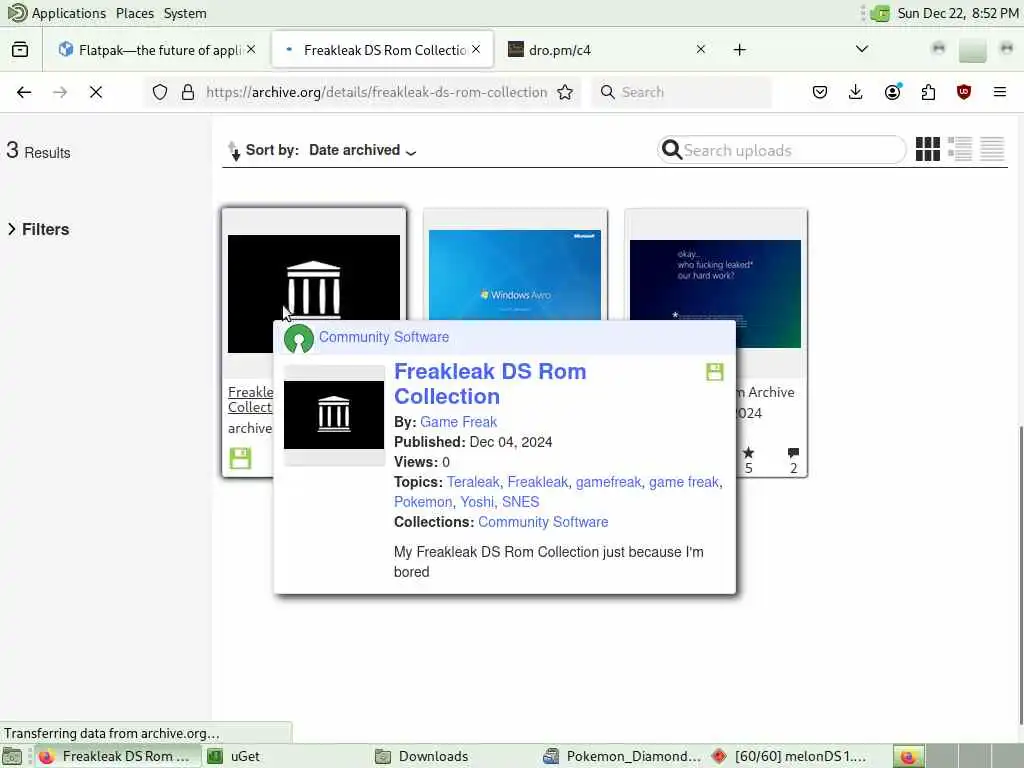This screenshot has width=1024, height=768.
Task: Open a new tab with plus button
Action: click(739, 50)
